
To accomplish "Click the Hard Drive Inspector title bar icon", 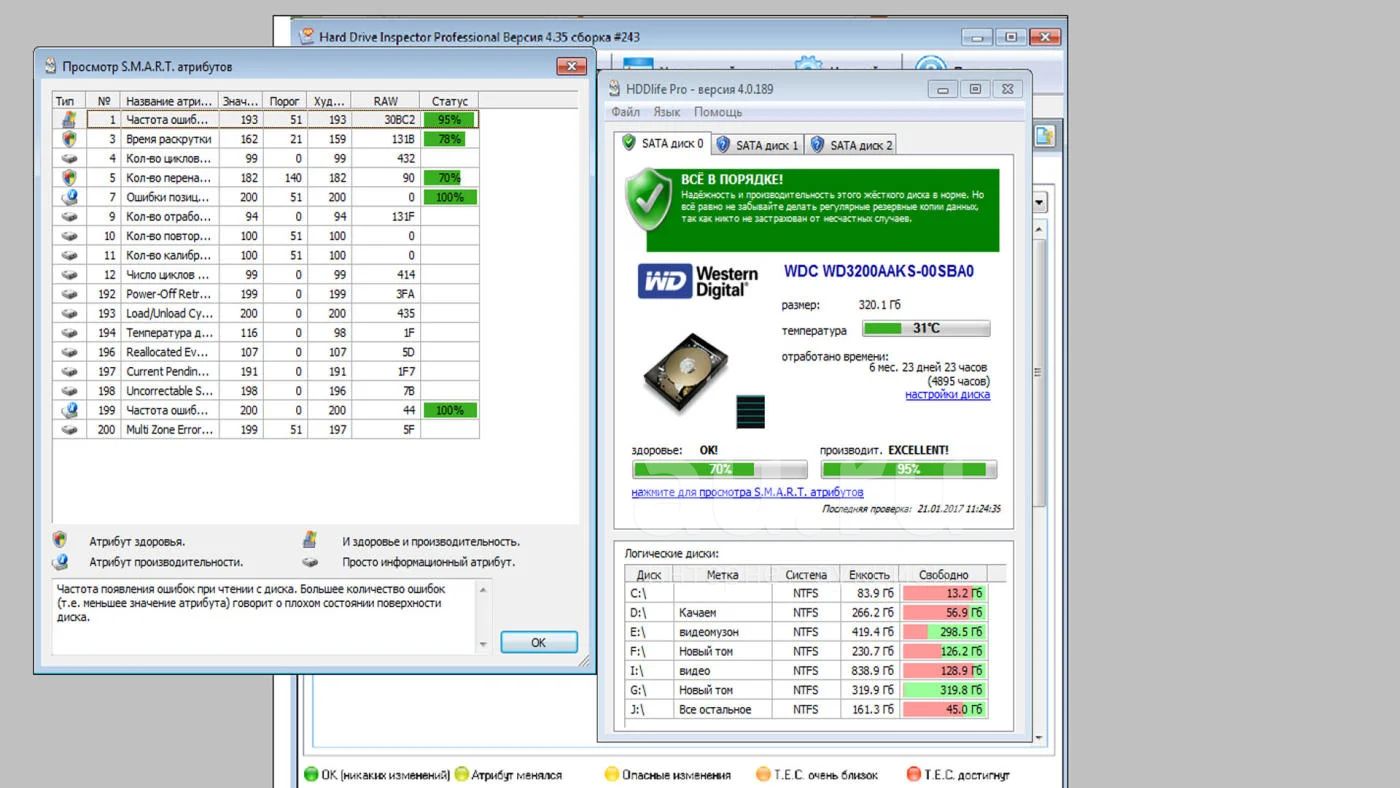I will 307,37.
